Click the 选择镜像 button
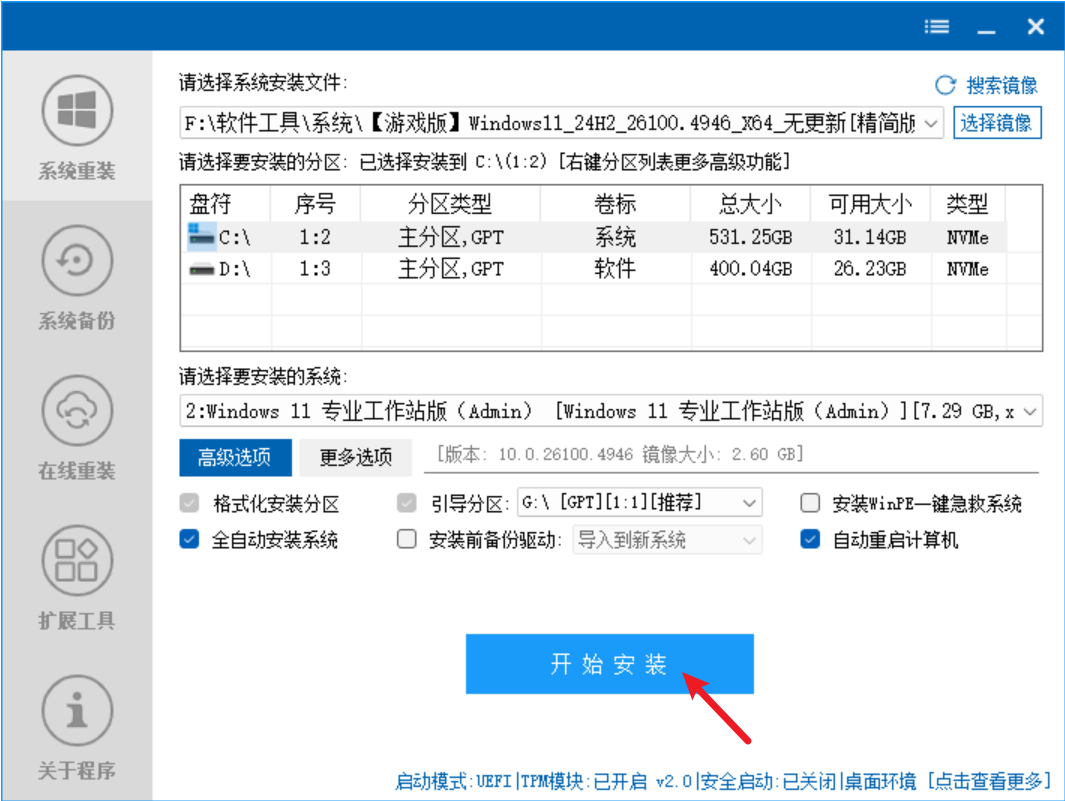The height and width of the screenshot is (801, 1065). 996,123
